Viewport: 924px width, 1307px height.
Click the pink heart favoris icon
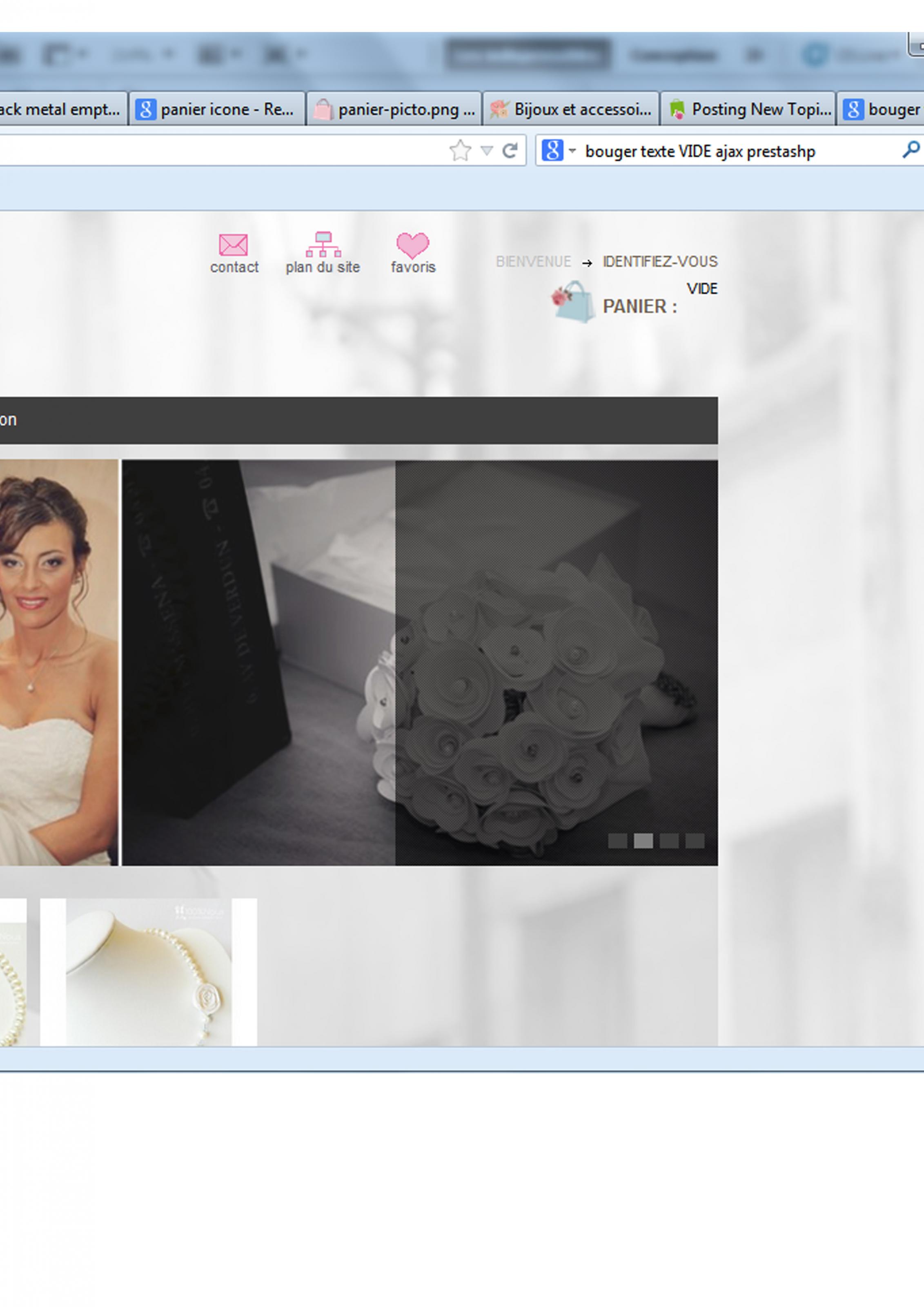pyautogui.click(x=412, y=245)
